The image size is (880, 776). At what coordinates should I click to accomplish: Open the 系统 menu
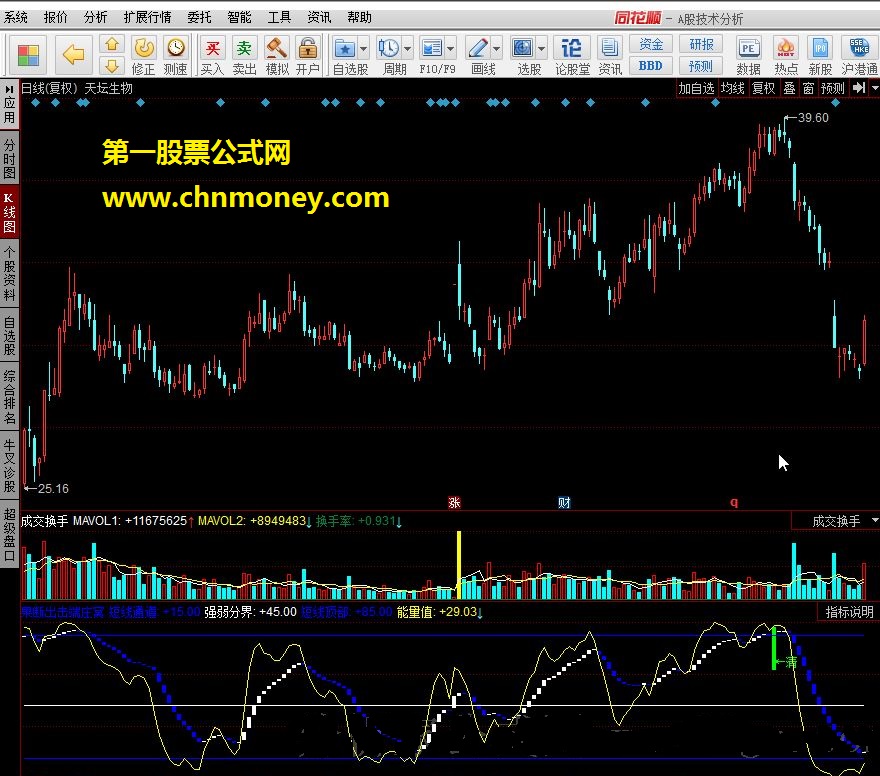click(16, 17)
